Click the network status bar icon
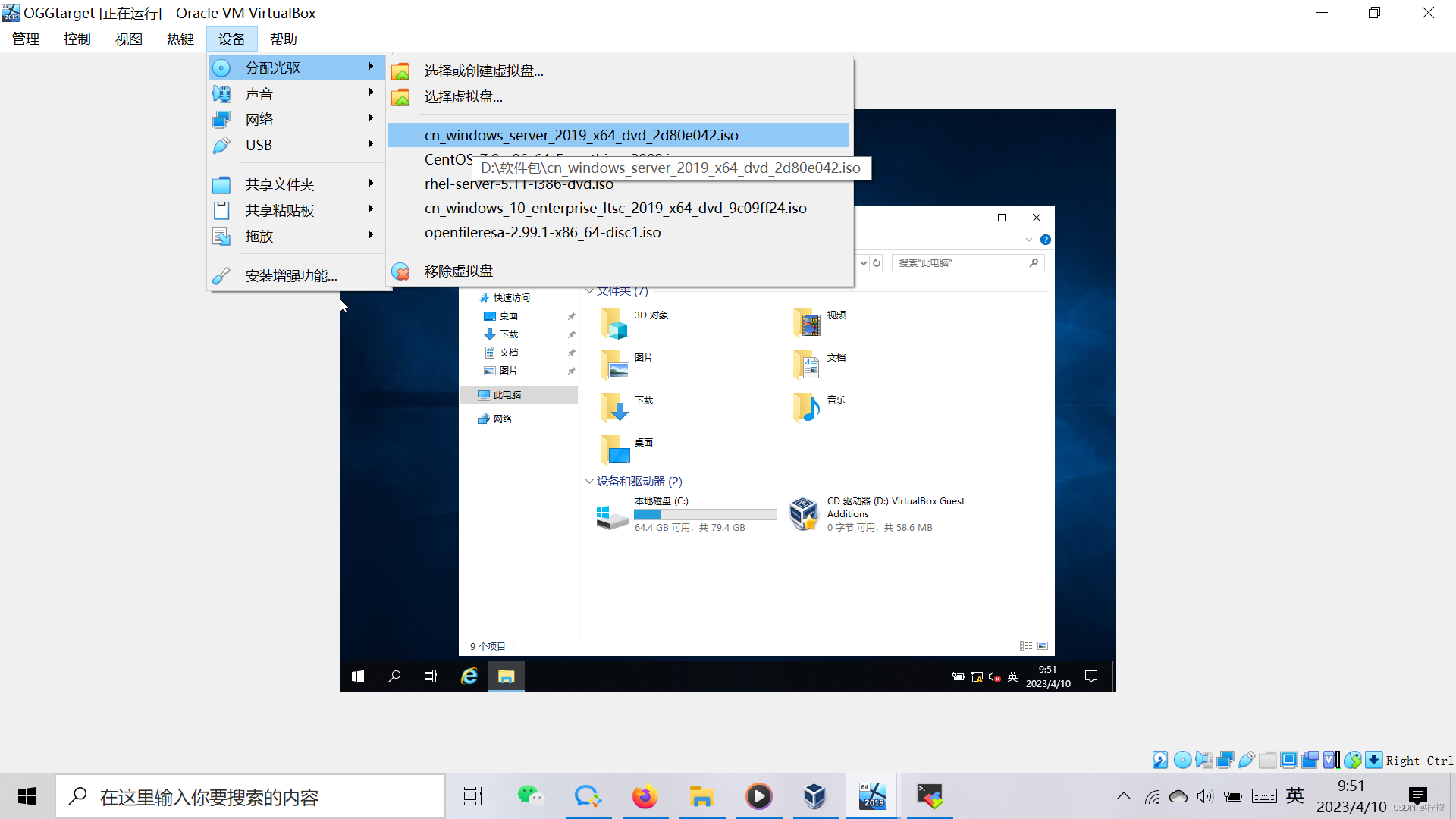 pos(1225,760)
